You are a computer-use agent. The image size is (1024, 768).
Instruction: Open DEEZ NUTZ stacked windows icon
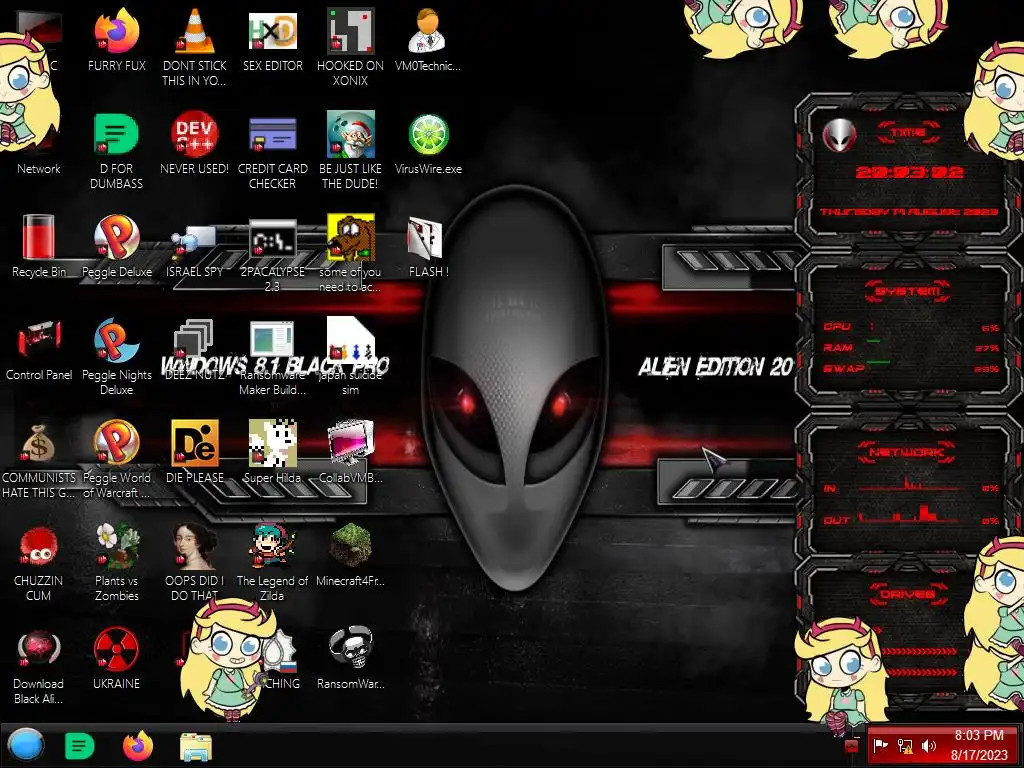coord(195,338)
